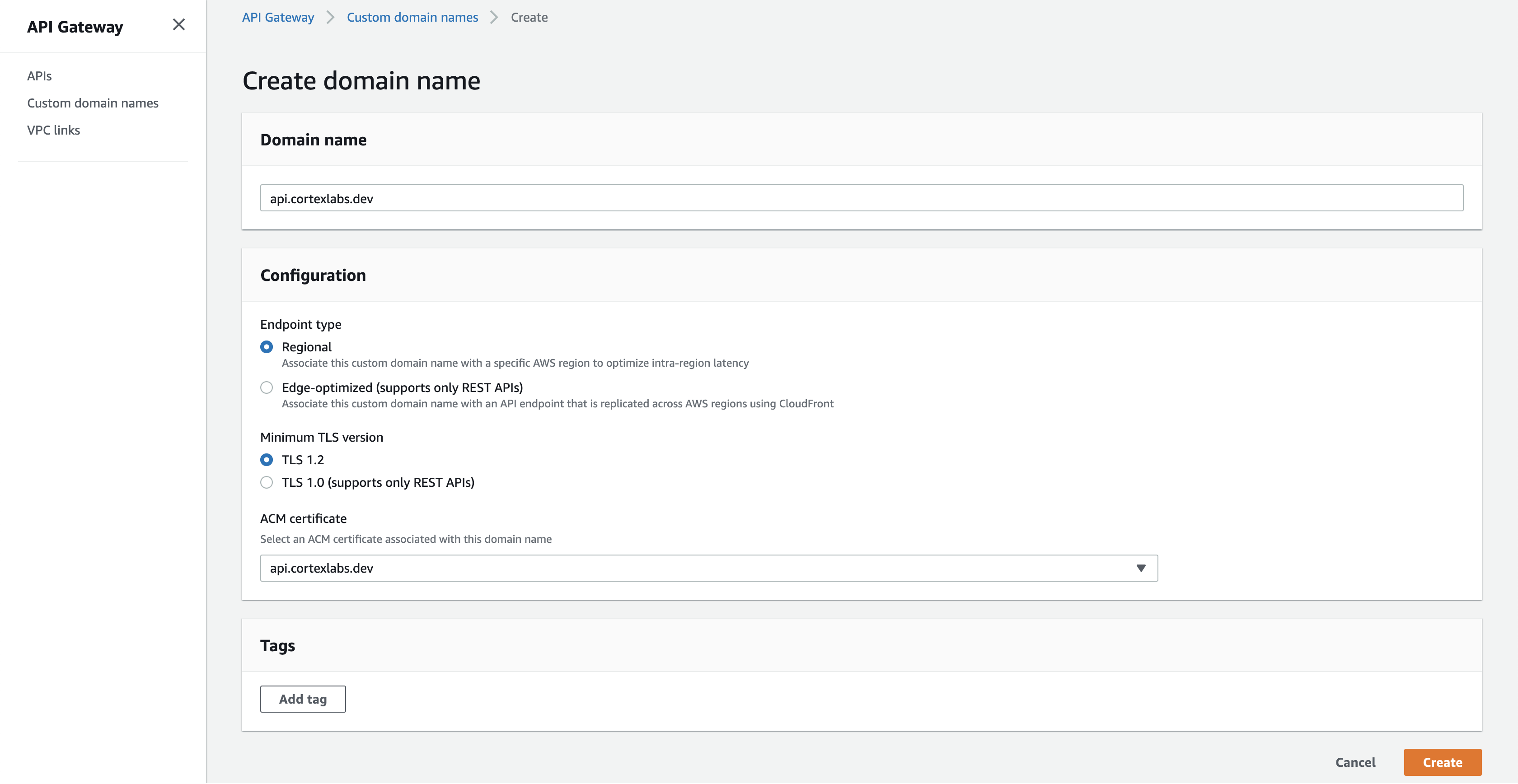Click the Regional option label text
Viewport: 1518px width, 784px height.
306,347
